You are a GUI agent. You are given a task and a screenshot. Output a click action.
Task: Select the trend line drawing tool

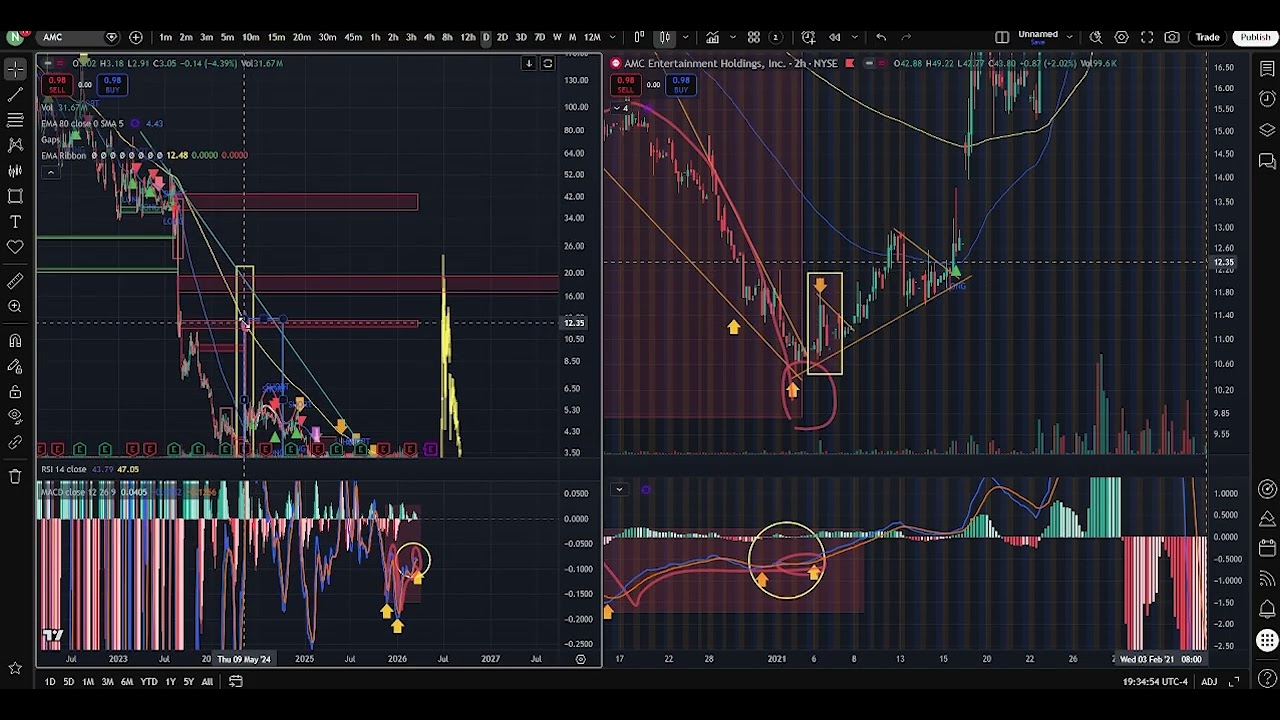tap(15, 94)
